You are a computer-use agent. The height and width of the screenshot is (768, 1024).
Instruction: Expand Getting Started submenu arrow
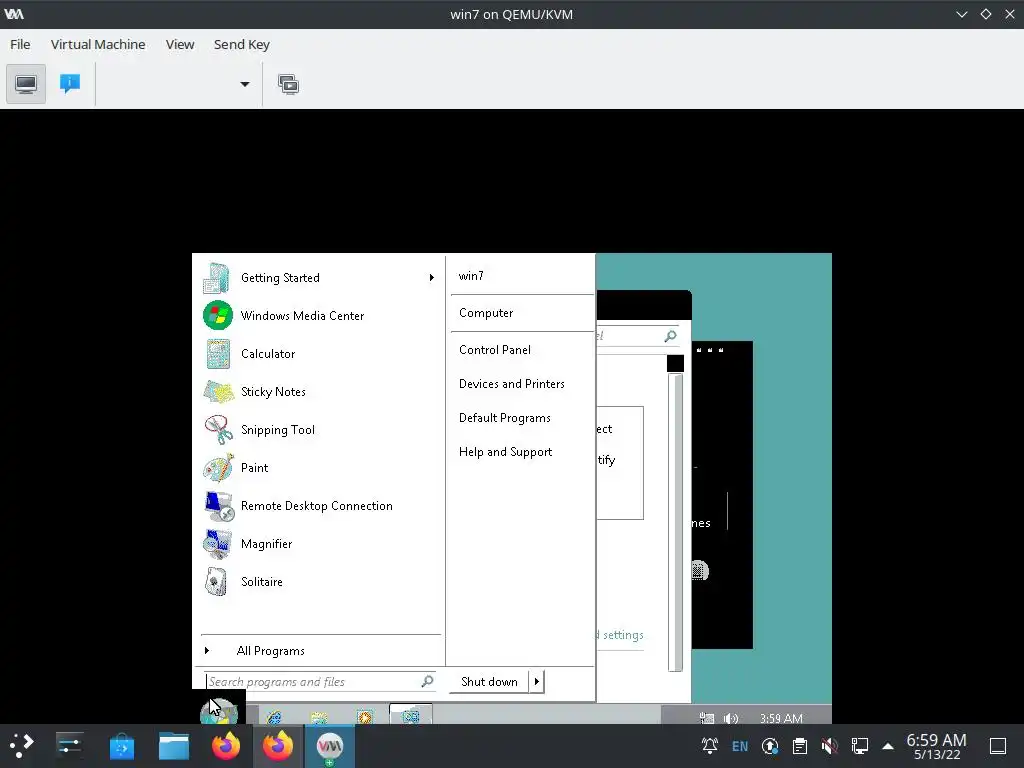click(x=432, y=278)
